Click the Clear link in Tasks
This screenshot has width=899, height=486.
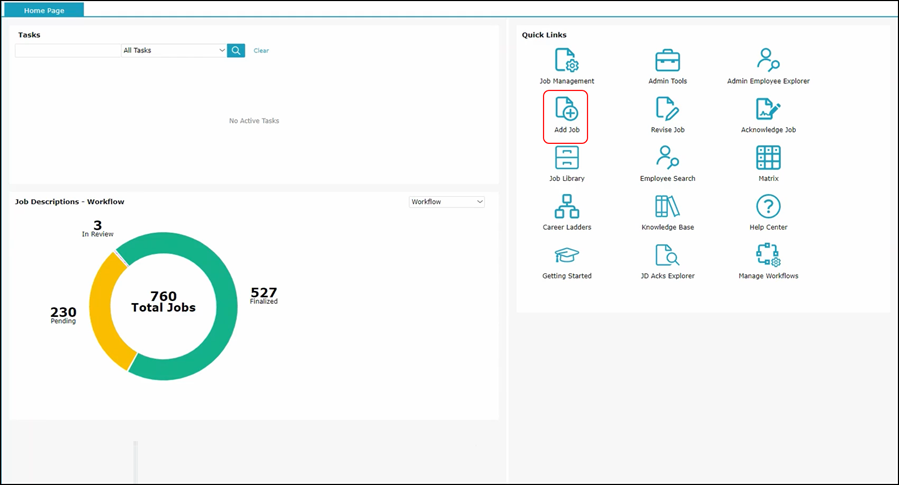point(261,51)
